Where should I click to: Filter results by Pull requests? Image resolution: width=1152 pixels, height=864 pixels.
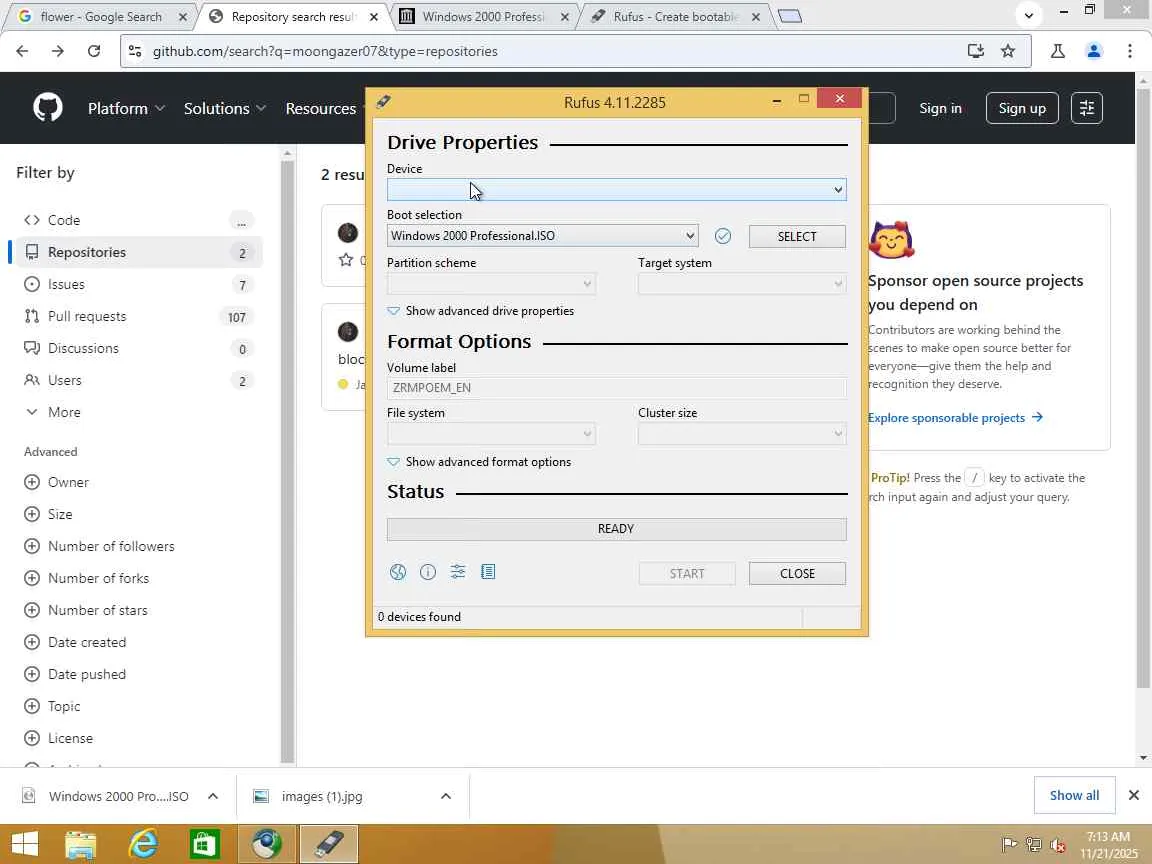[x=139, y=317]
